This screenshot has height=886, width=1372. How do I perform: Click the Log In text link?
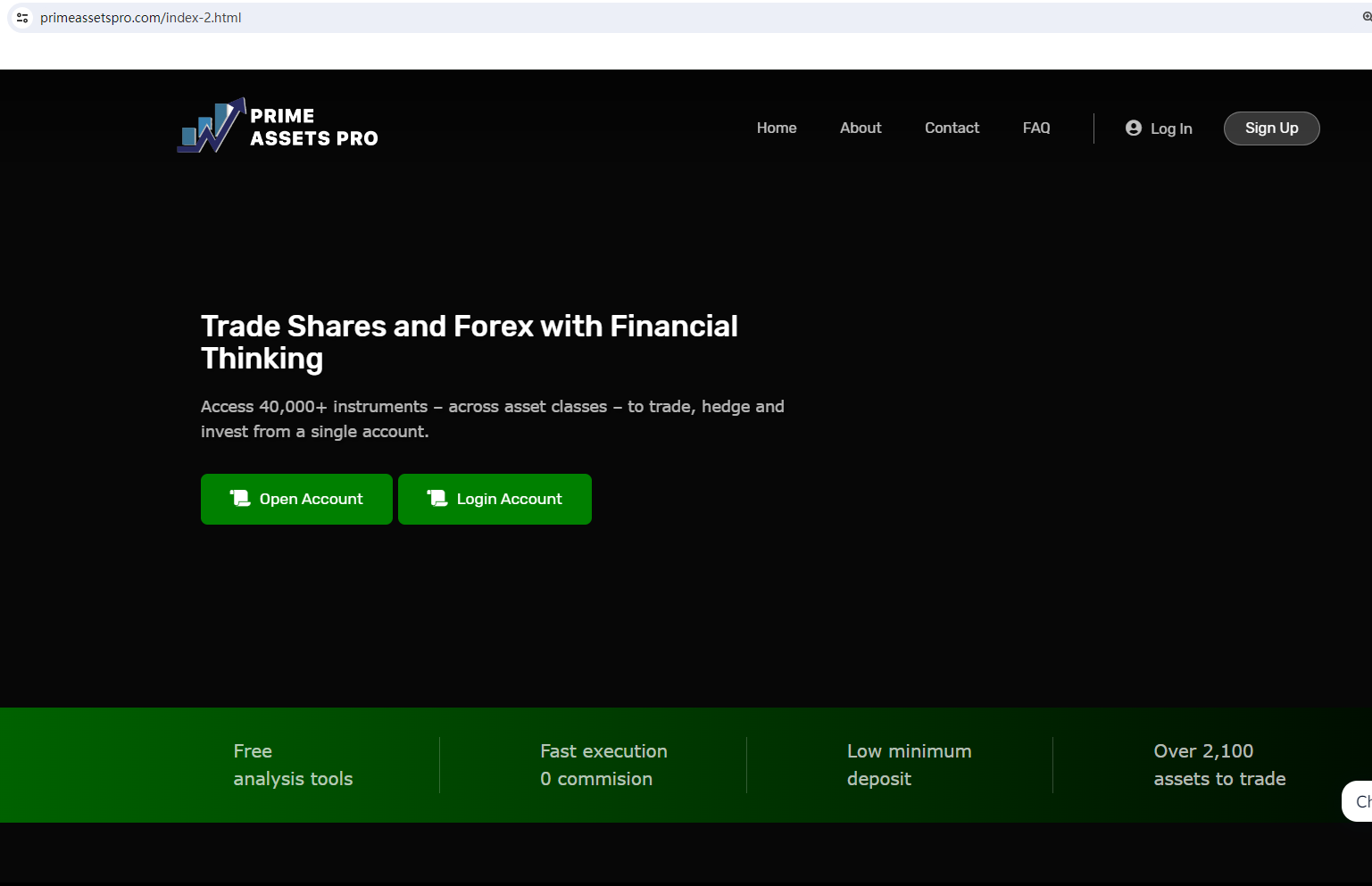click(1171, 129)
